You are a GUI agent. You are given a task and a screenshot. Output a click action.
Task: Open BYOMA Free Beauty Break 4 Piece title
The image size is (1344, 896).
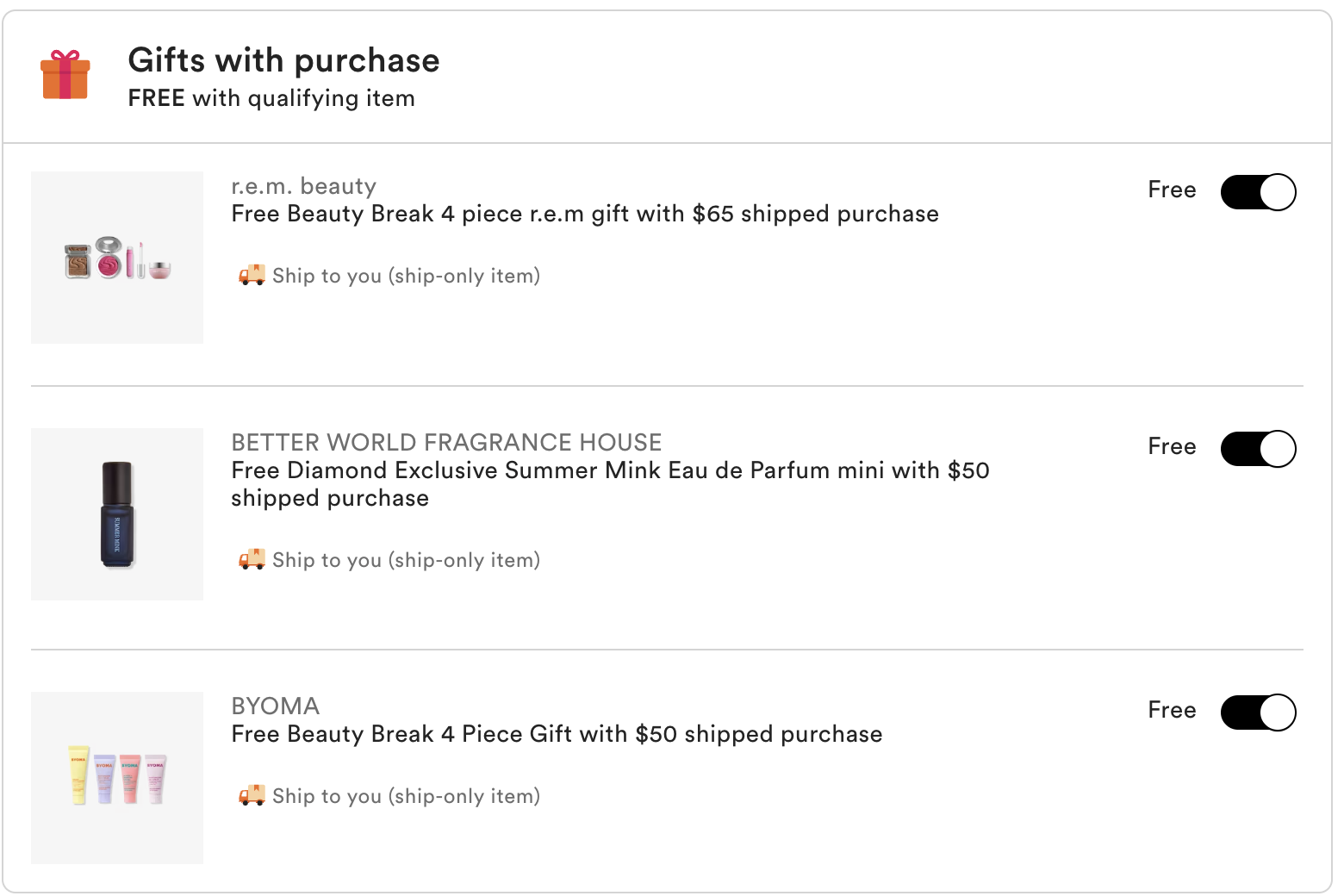pyautogui.click(x=557, y=734)
